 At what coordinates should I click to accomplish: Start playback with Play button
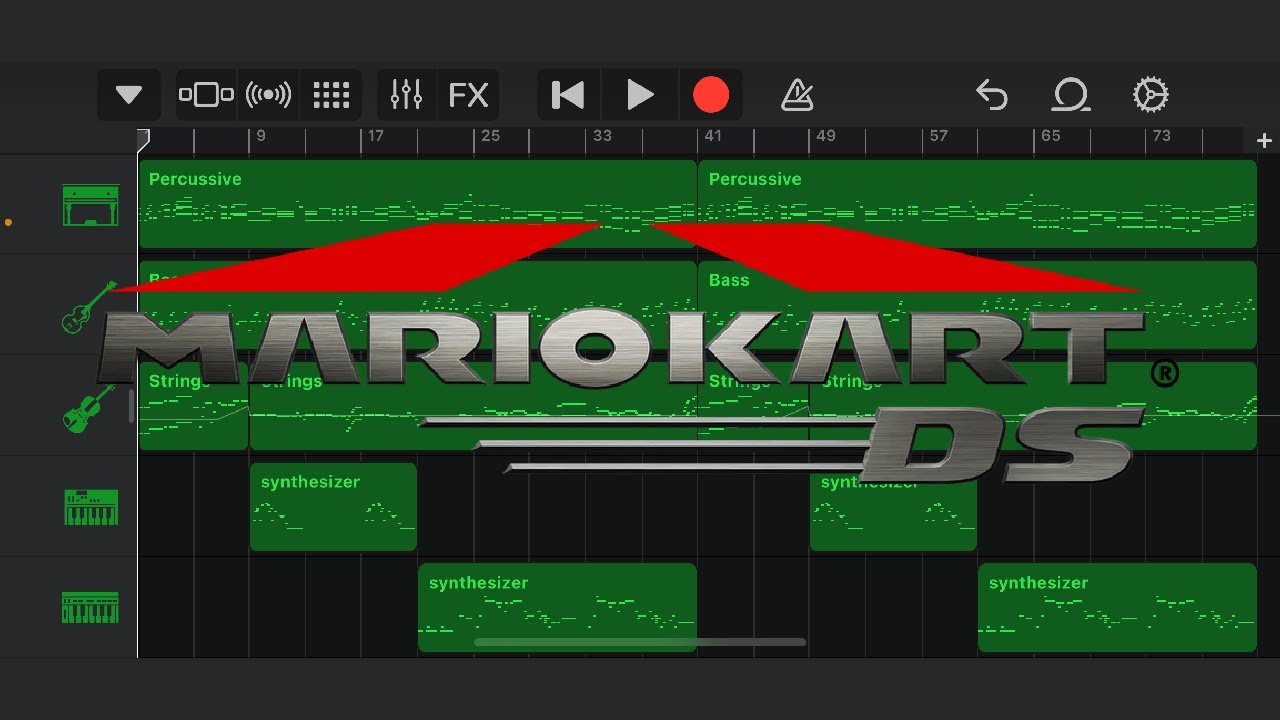coord(640,95)
